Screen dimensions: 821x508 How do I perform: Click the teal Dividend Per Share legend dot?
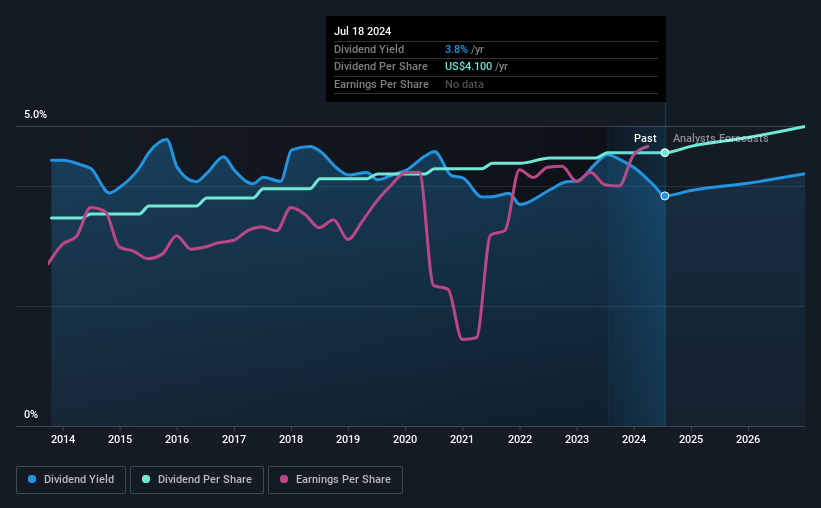click(x=146, y=479)
